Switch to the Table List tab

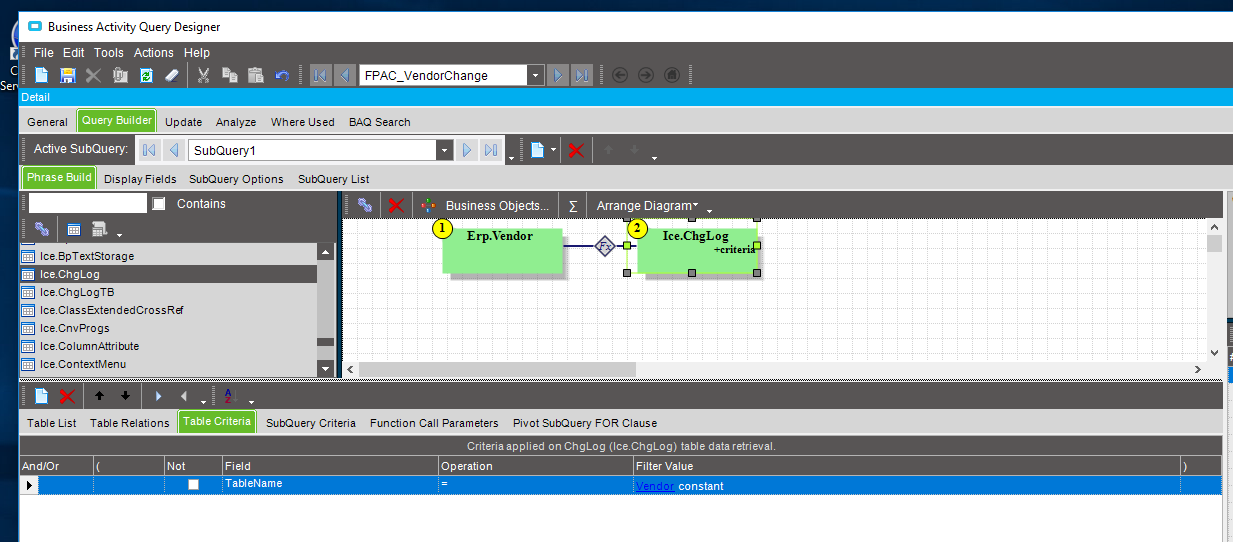pyautogui.click(x=52, y=423)
